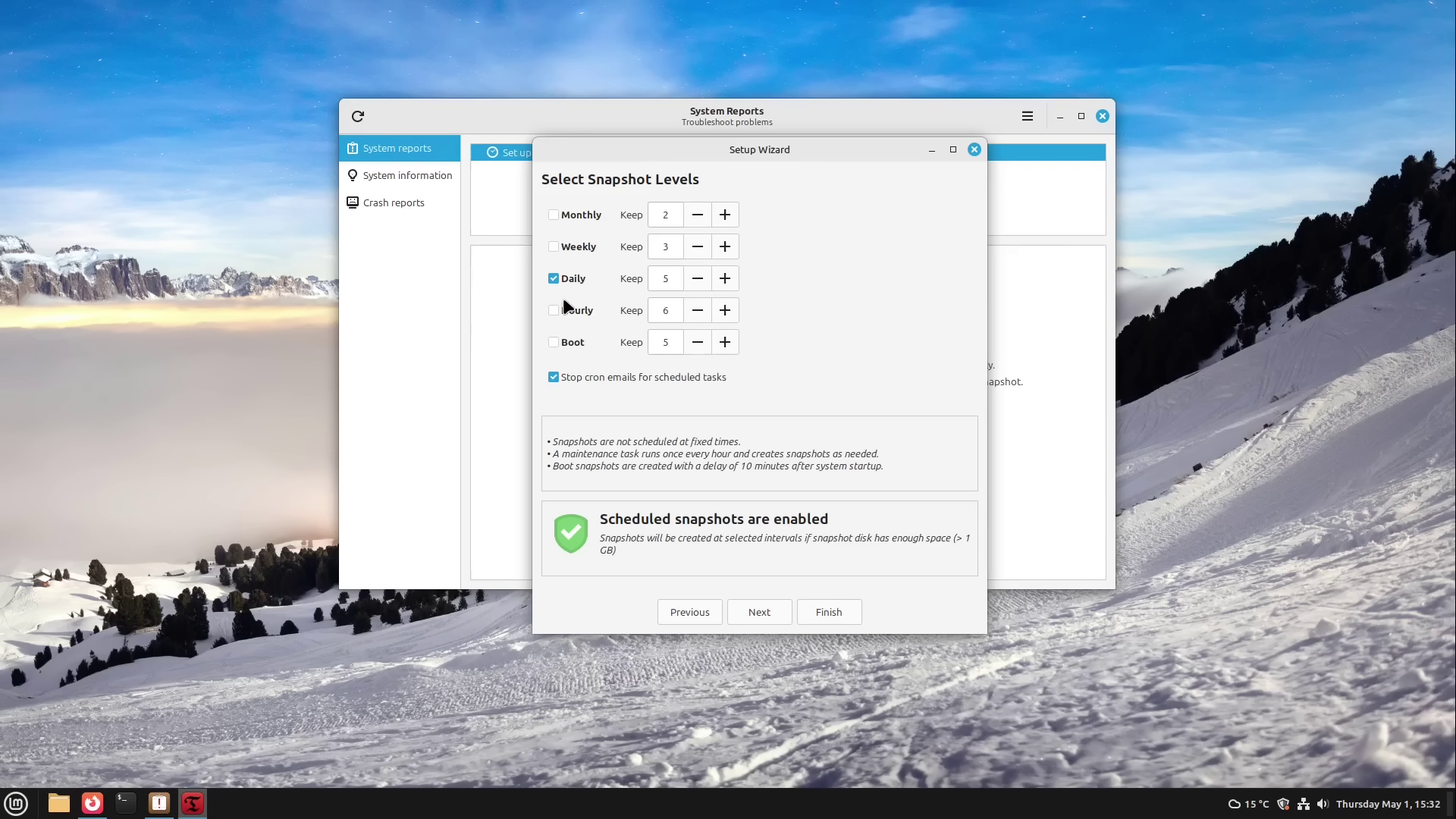Image resolution: width=1456 pixels, height=819 pixels.
Task: Select the System information sidebar icon
Action: click(353, 175)
